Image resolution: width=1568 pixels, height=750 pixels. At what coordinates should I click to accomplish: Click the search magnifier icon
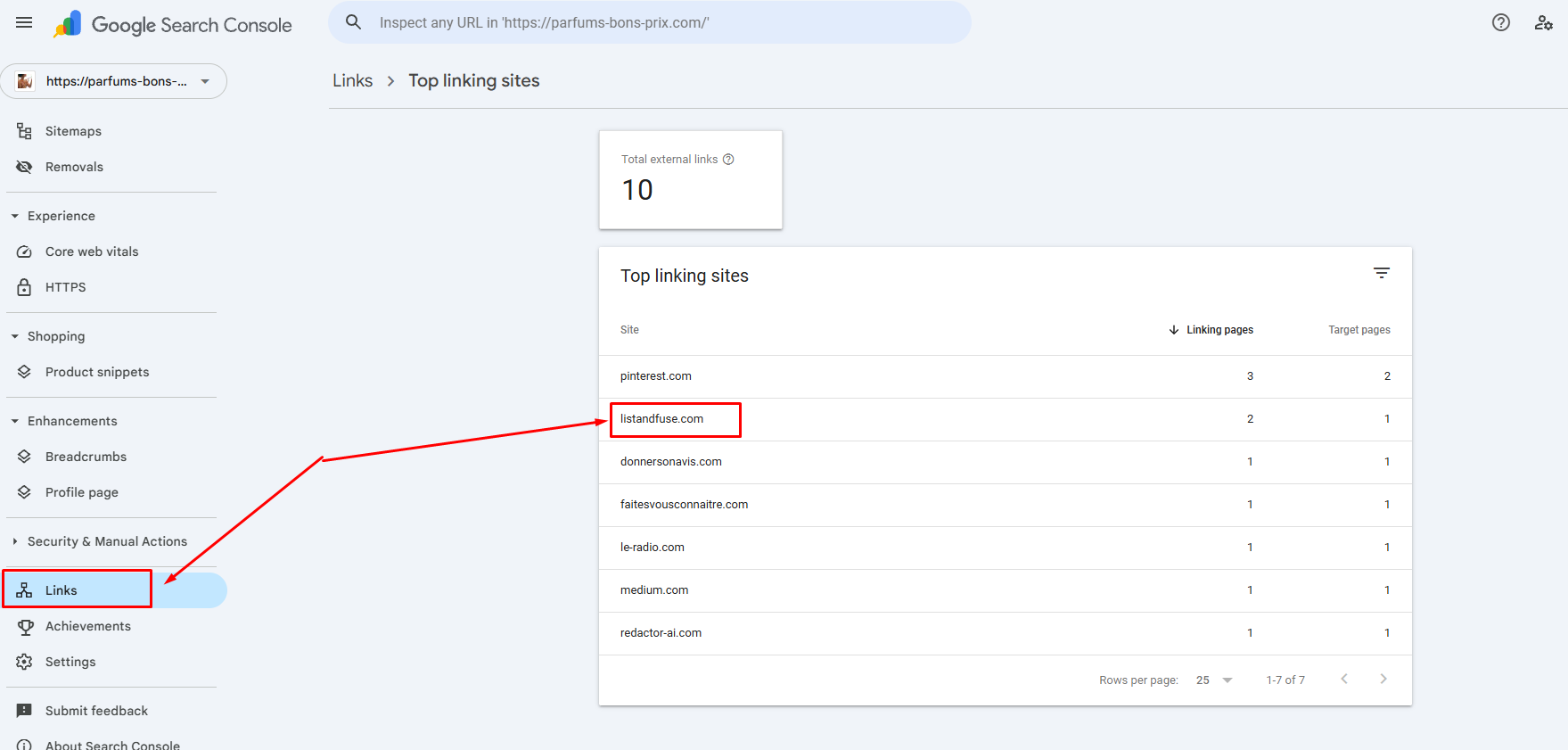tap(354, 22)
